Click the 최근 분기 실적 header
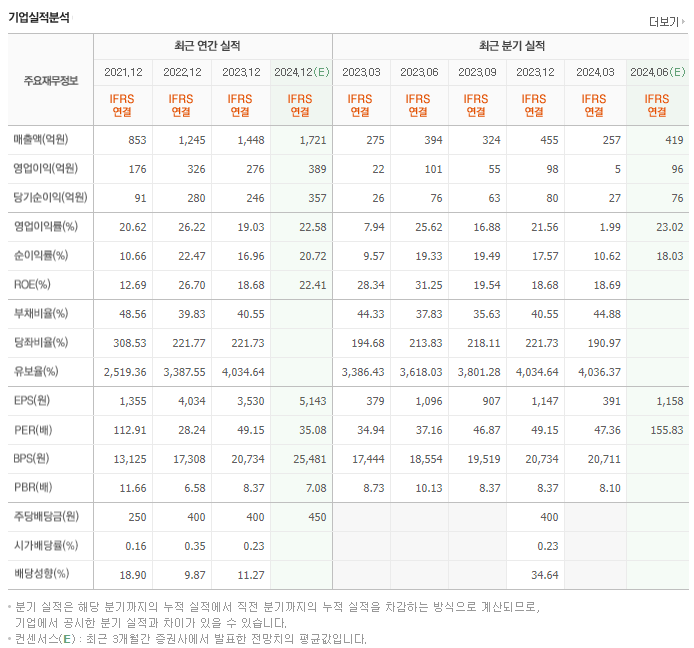 pos(512,46)
